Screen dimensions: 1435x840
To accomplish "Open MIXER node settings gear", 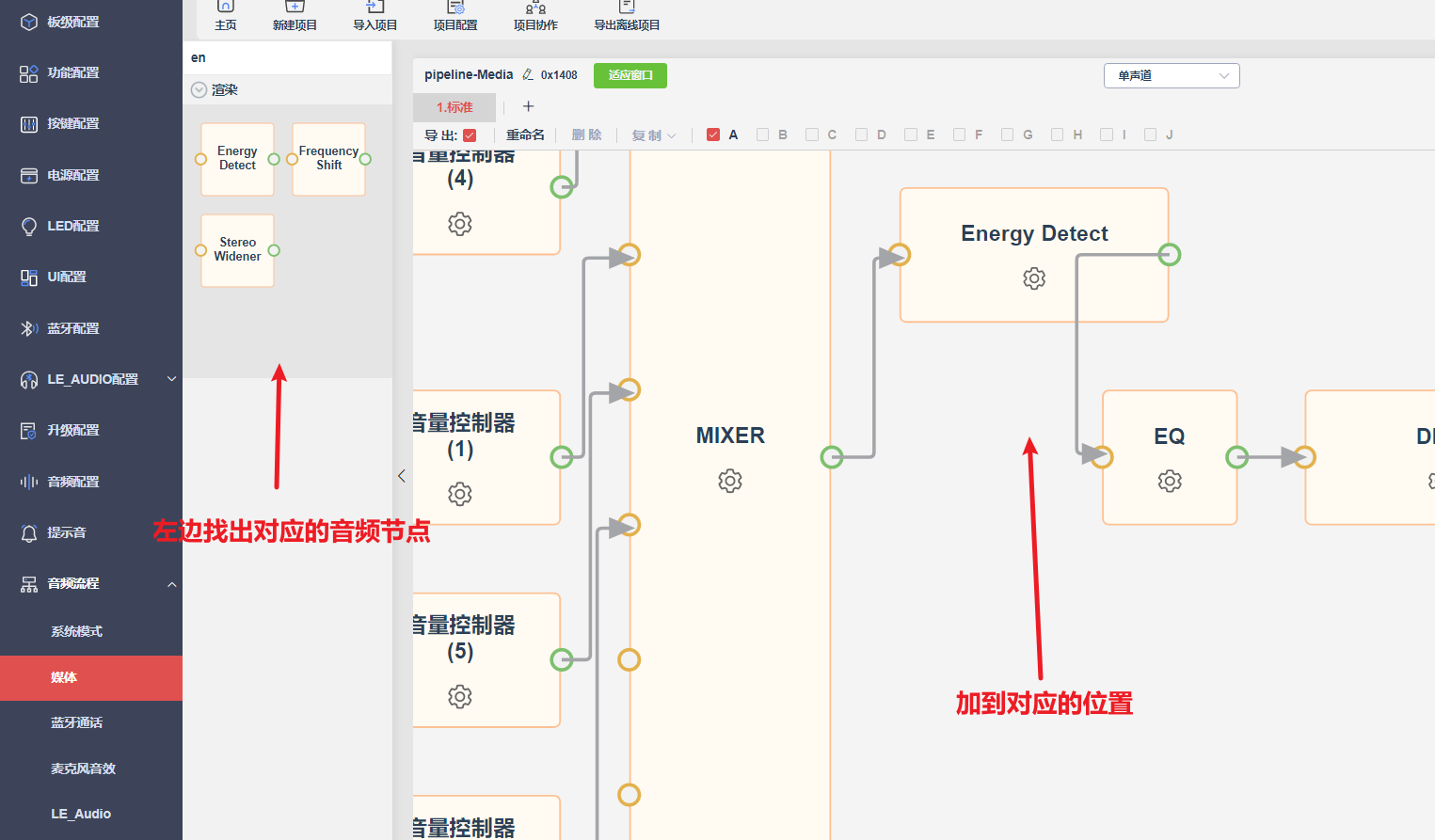I will click(x=730, y=481).
